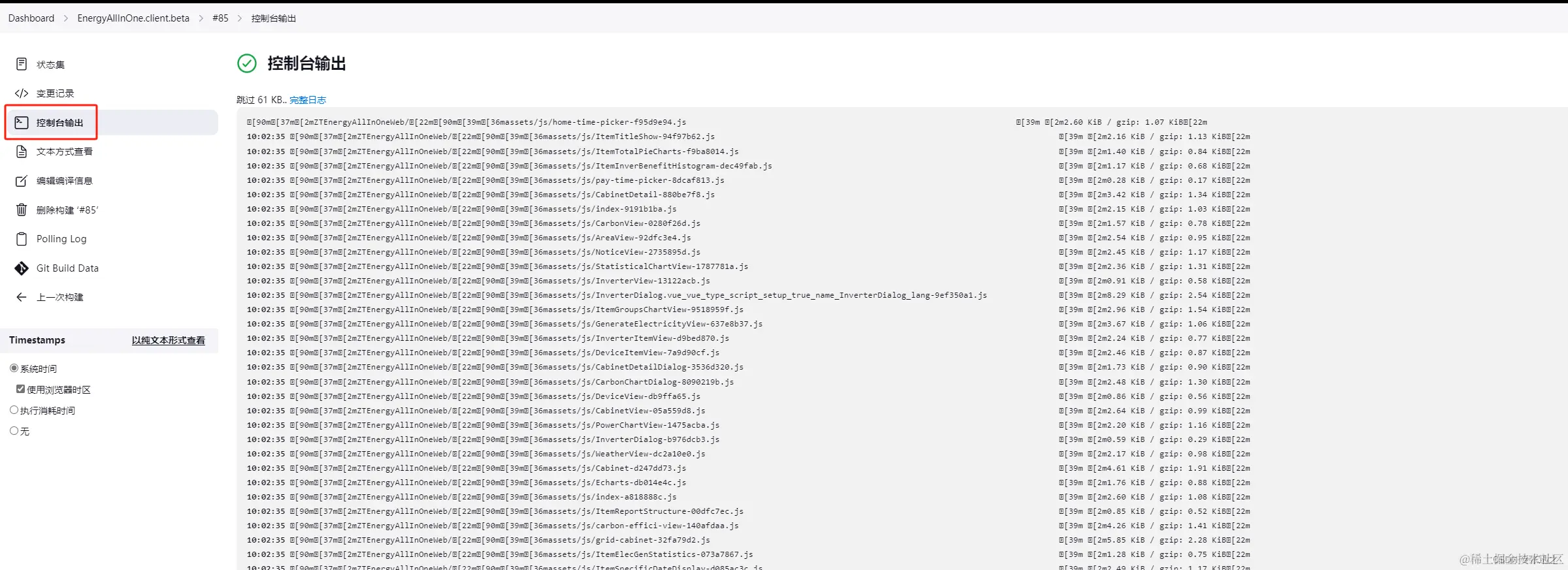1568x570 pixels.
Task: Go to Dashboard in the breadcrumb
Action: tap(31, 18)
